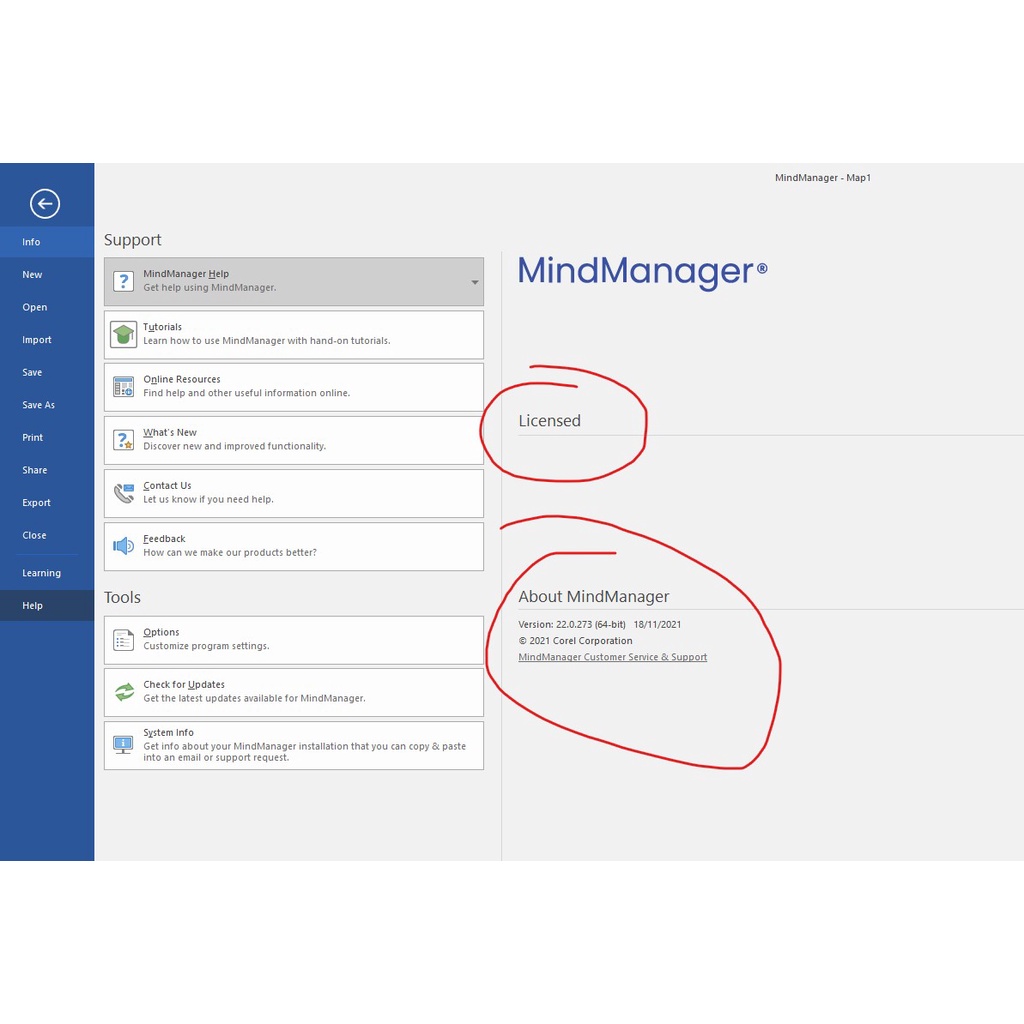Open the Print page

click(x=47, y=438)
